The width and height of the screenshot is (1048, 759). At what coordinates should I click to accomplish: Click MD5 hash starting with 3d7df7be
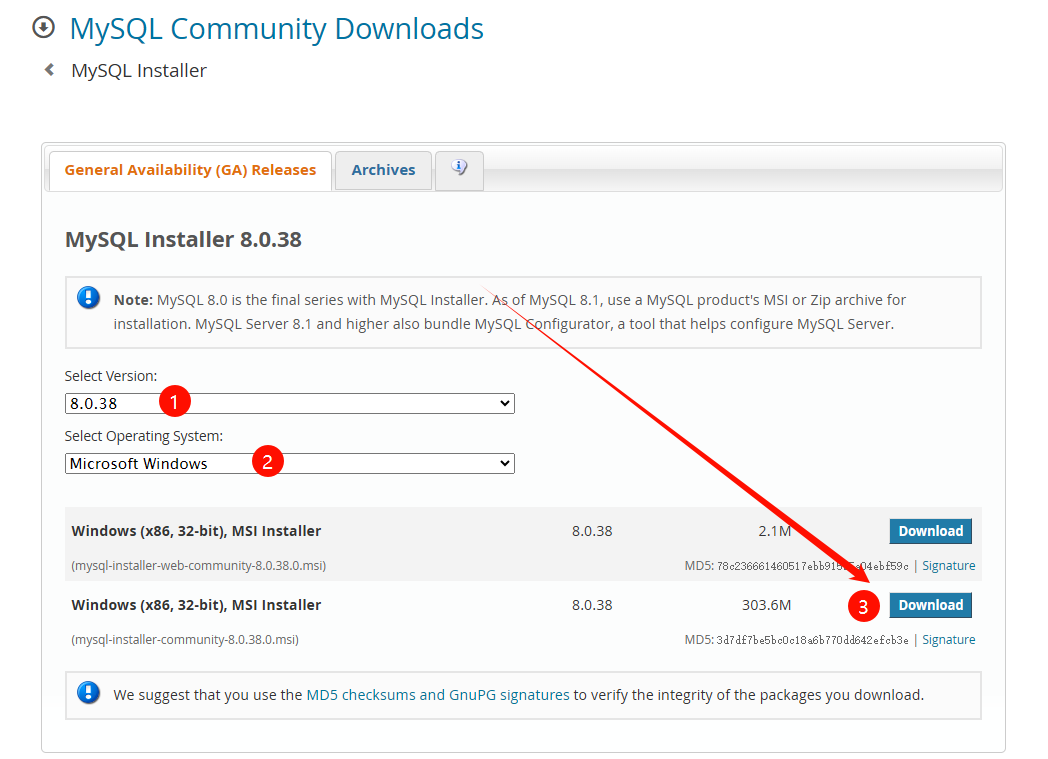[x=812, y=640]
